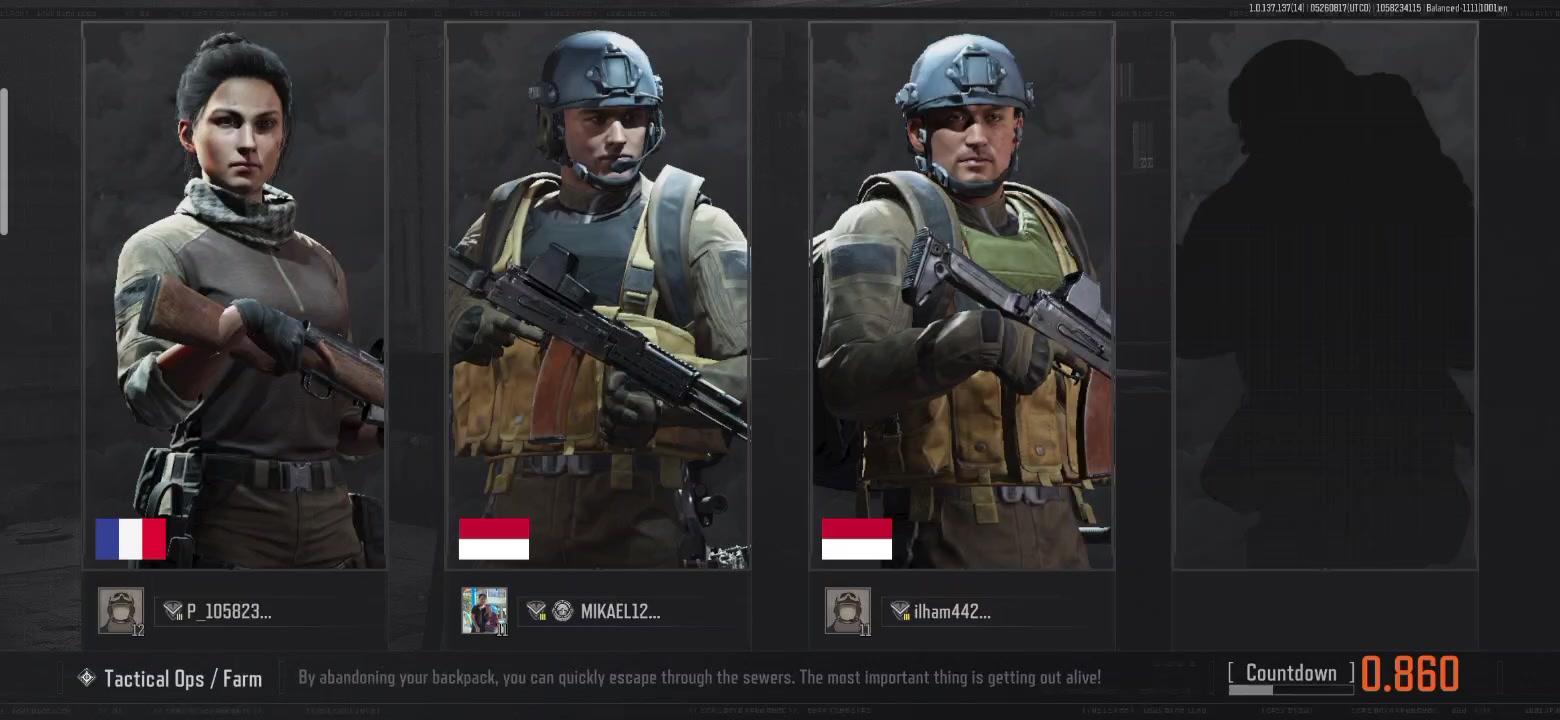Click the Countdown progress bar

coord(1290,689)
